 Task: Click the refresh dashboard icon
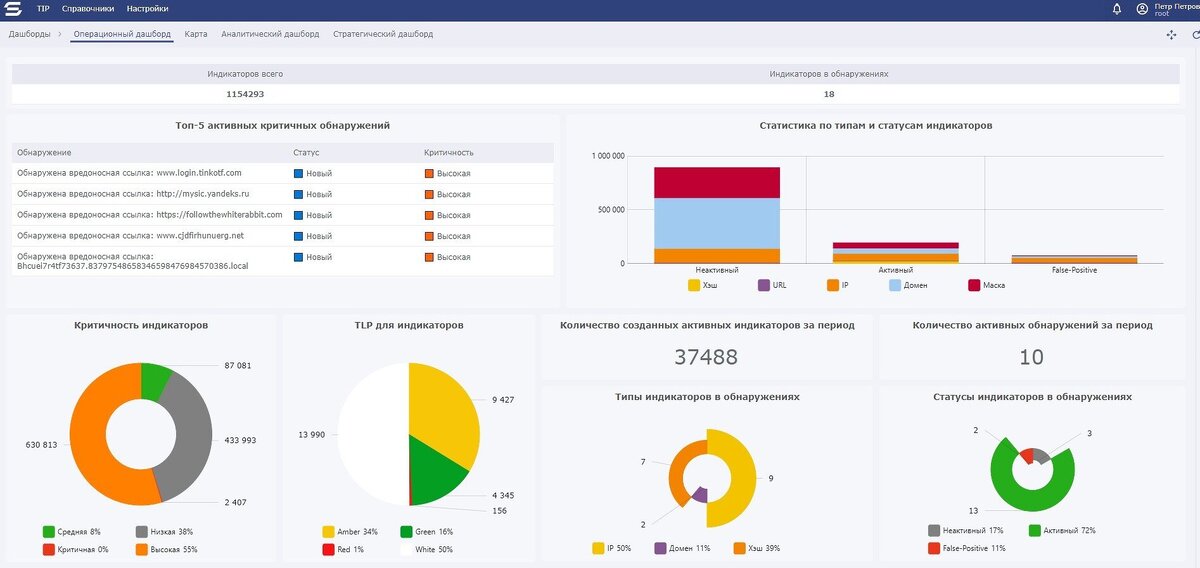(1196, 35)
